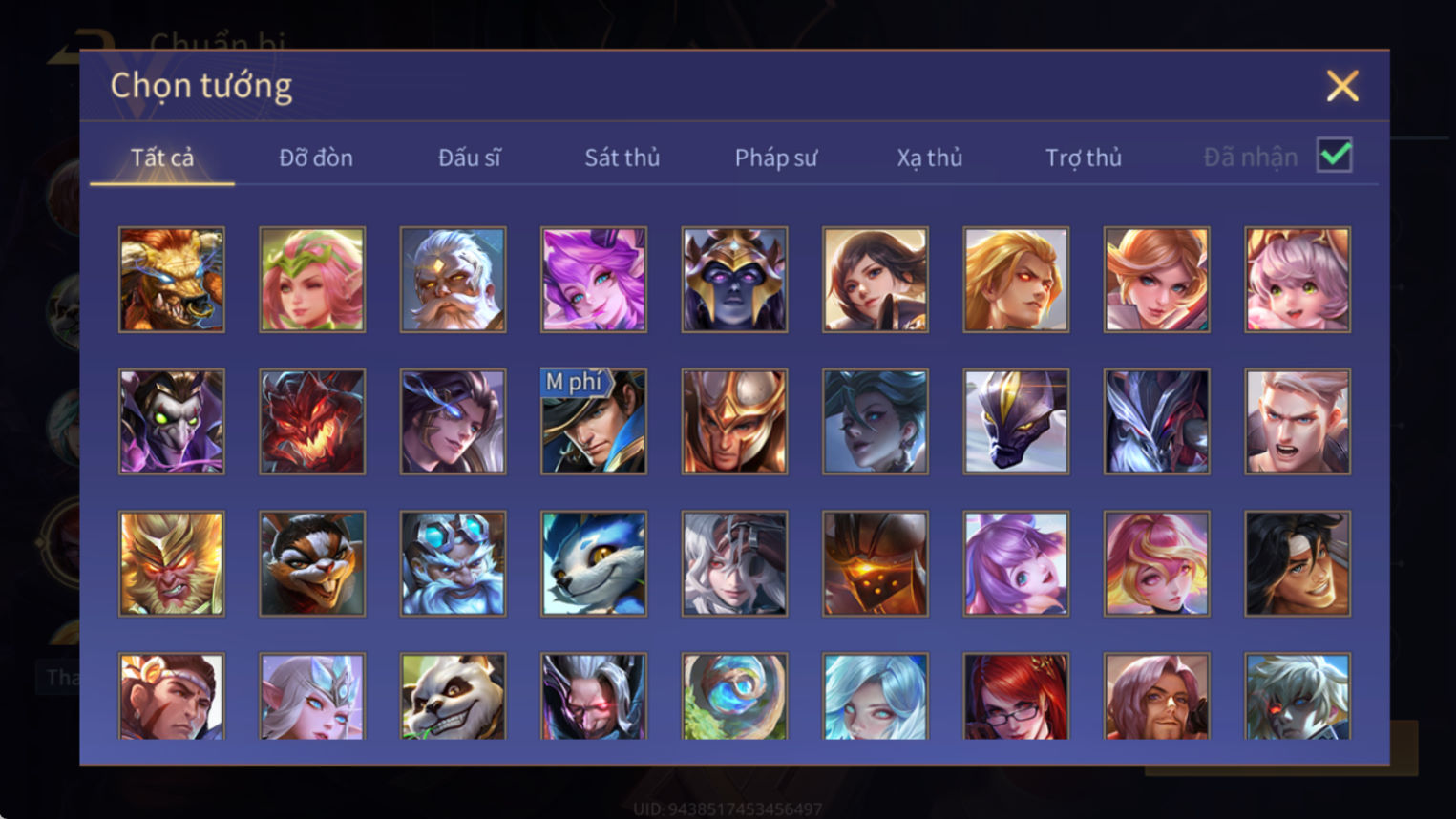
Task: Select the panda hero portrait
Action: point(453,696)
